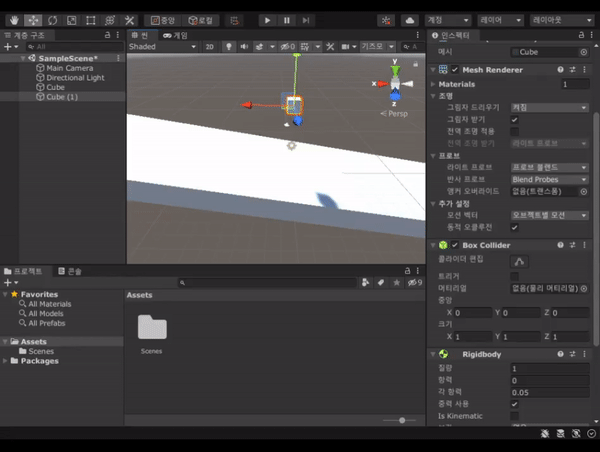Toggle grid snapping icon
The image size is (600, 452).
pyautogui.click(x=235, y=20)
